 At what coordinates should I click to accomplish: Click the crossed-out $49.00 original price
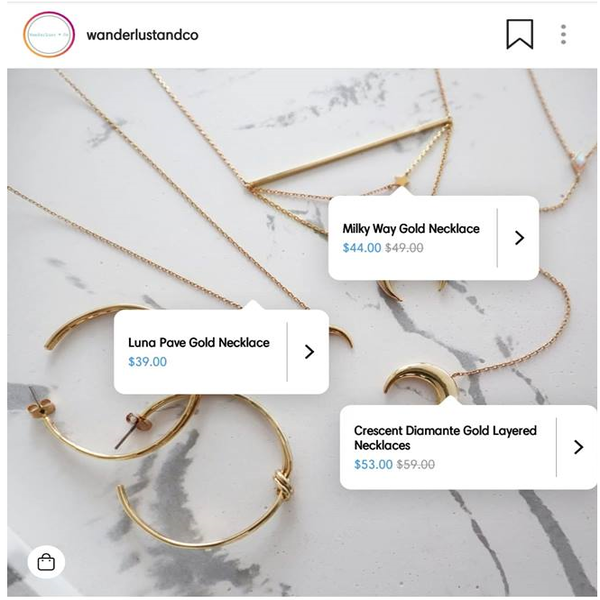404,248
